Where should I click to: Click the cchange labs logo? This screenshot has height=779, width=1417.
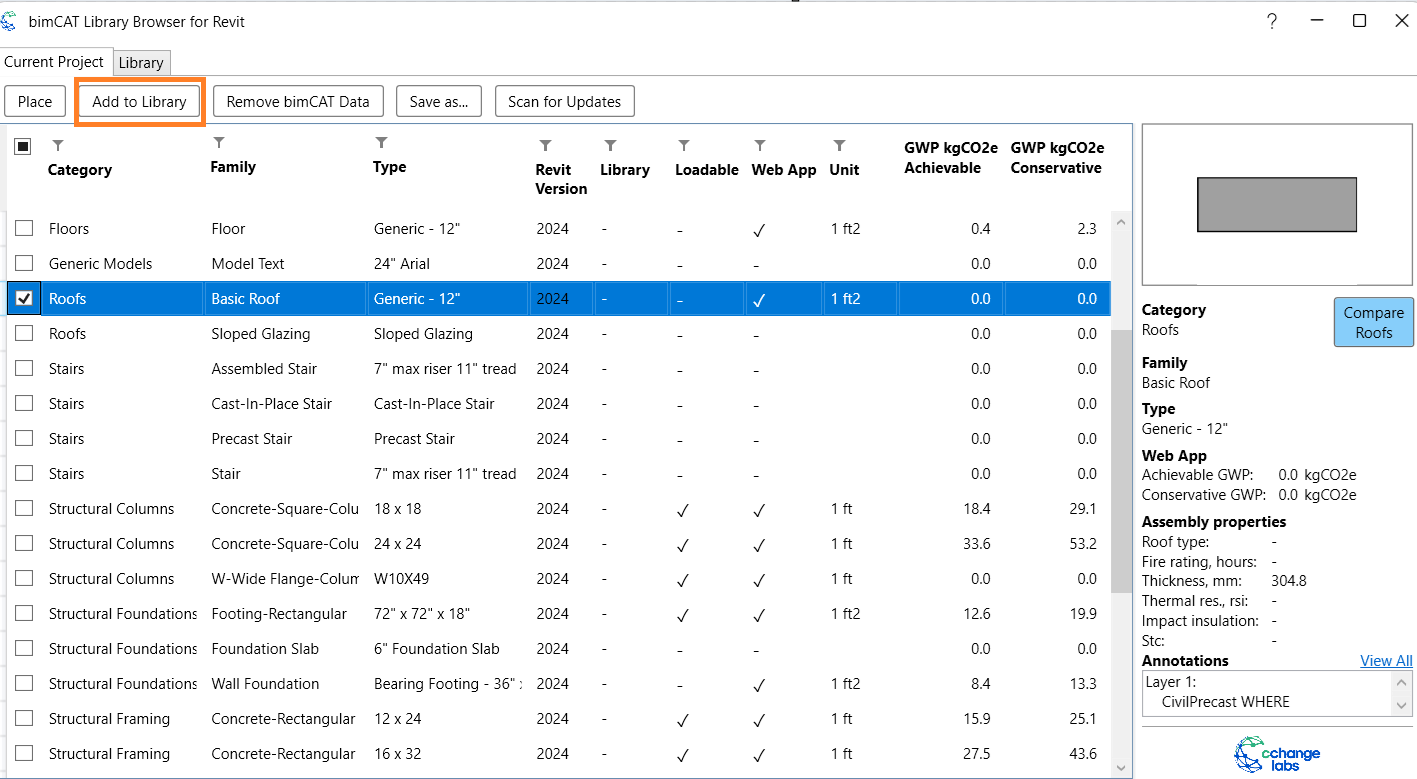tap(1277, 753)
